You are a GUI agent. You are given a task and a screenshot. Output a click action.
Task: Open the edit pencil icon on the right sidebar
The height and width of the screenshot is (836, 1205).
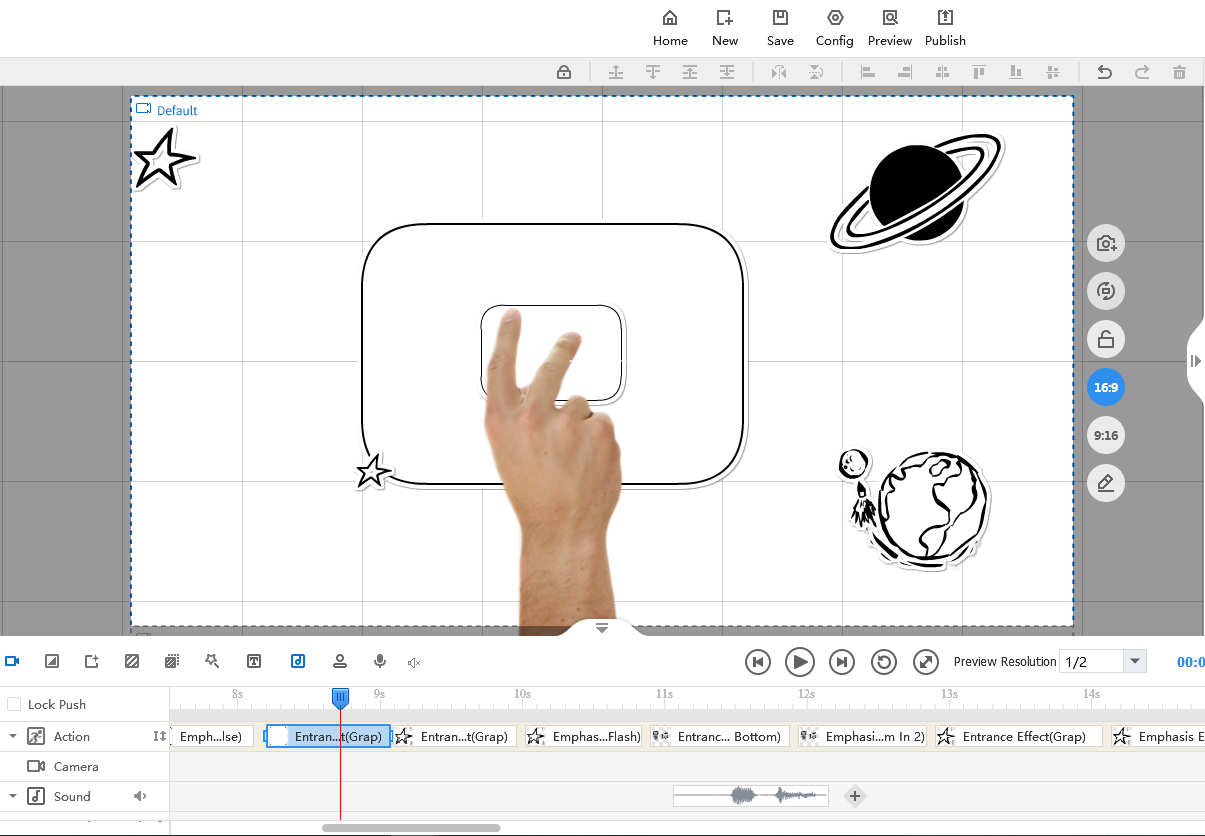(1105, 483)
